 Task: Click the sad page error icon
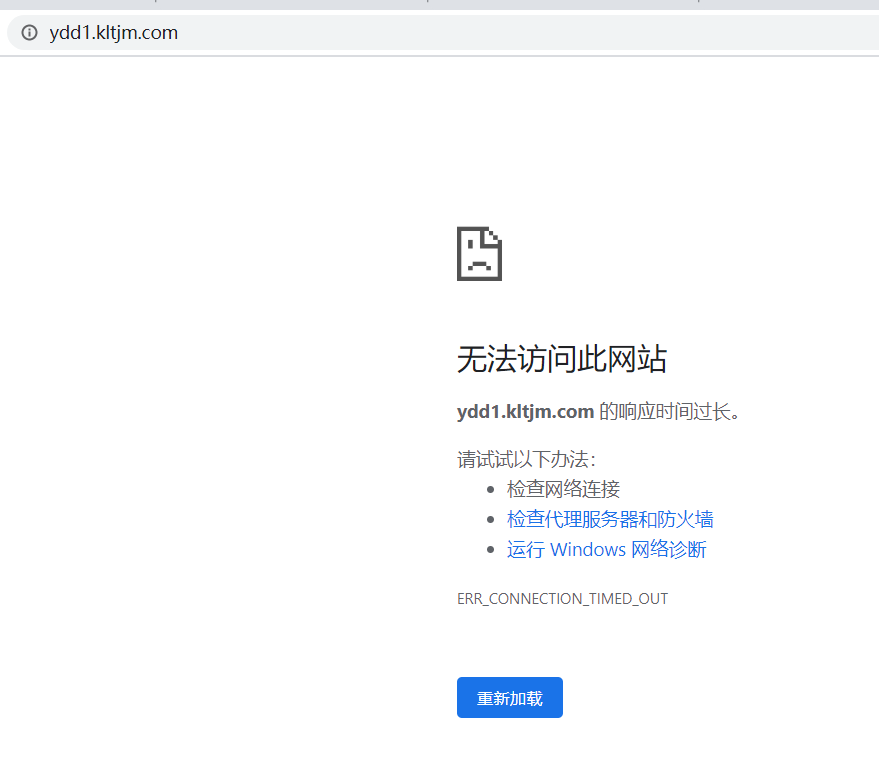(479, 253)
